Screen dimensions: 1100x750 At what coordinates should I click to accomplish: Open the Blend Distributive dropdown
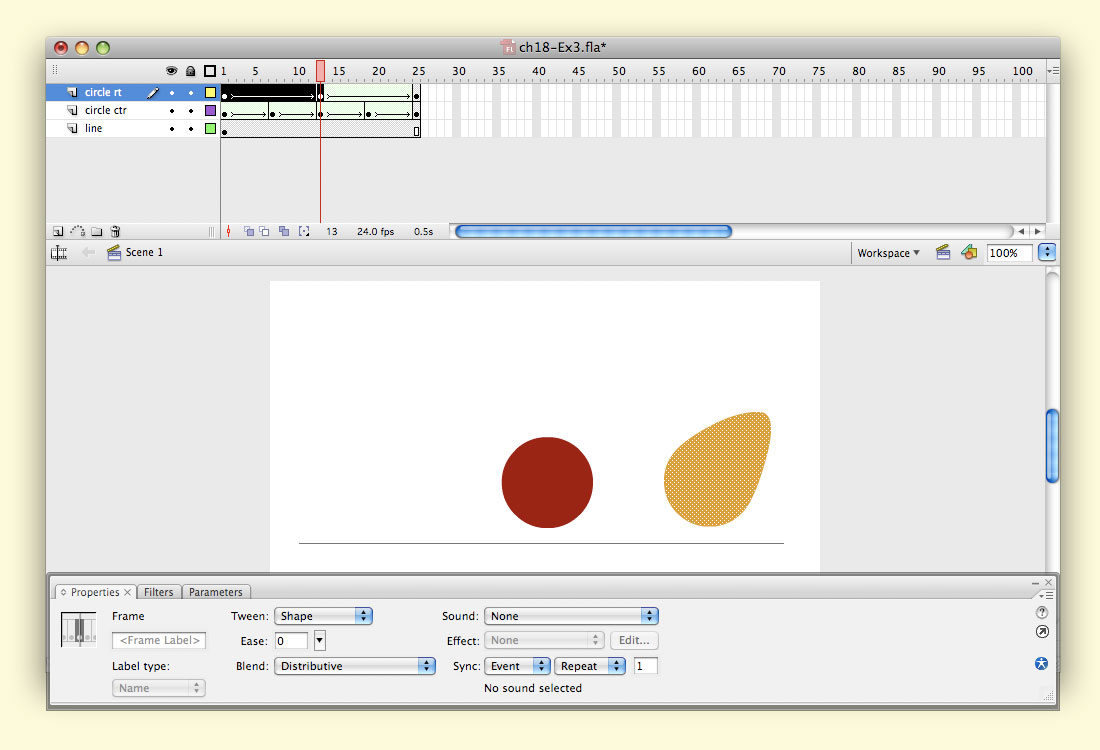(355, 666)
